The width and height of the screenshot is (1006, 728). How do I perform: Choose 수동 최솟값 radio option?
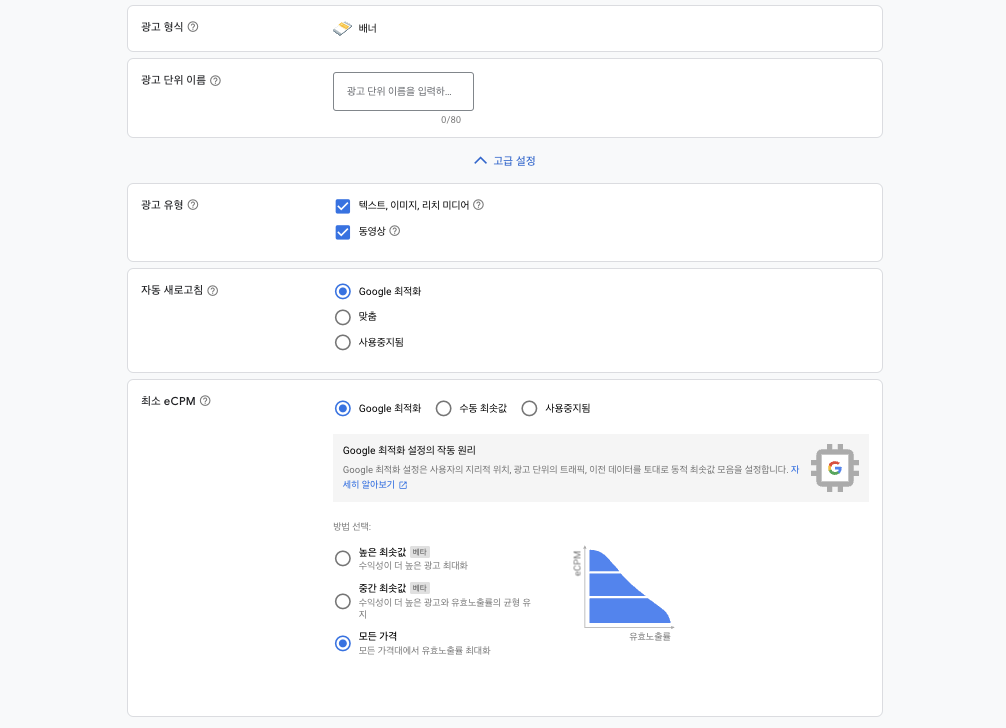pos(443,409)
